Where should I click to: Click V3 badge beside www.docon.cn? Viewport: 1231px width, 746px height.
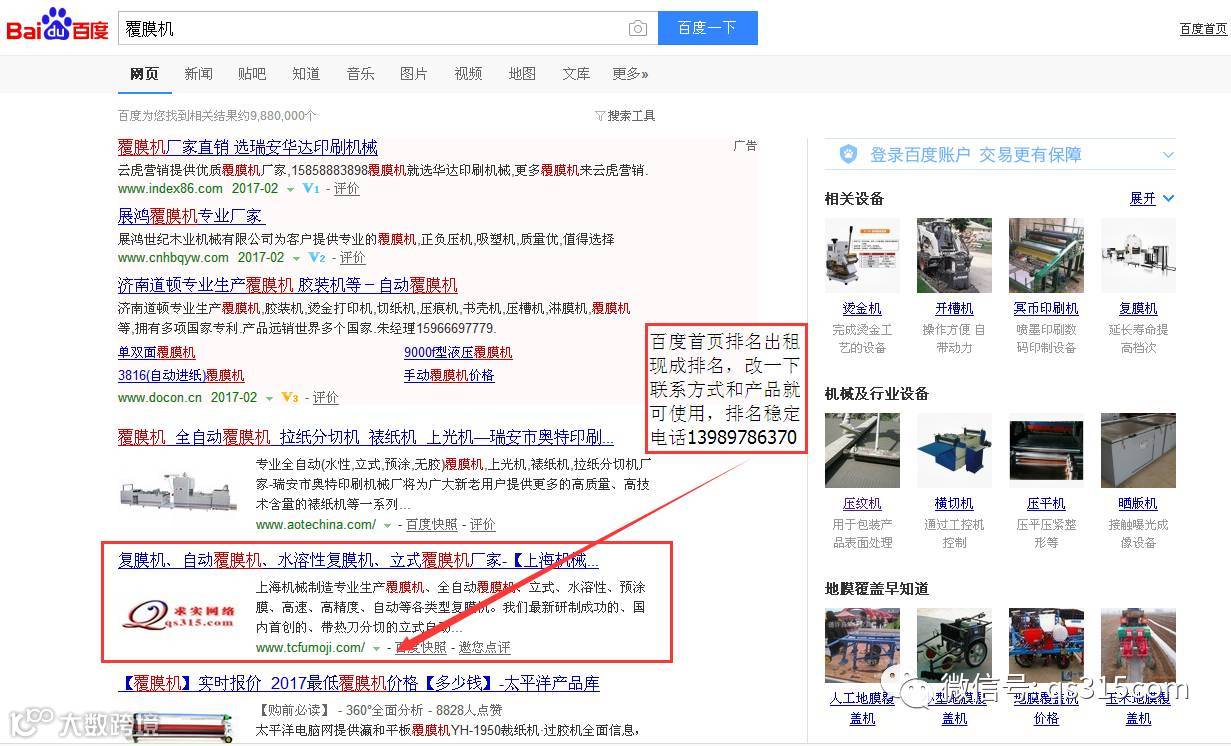(x=290, y=397)
